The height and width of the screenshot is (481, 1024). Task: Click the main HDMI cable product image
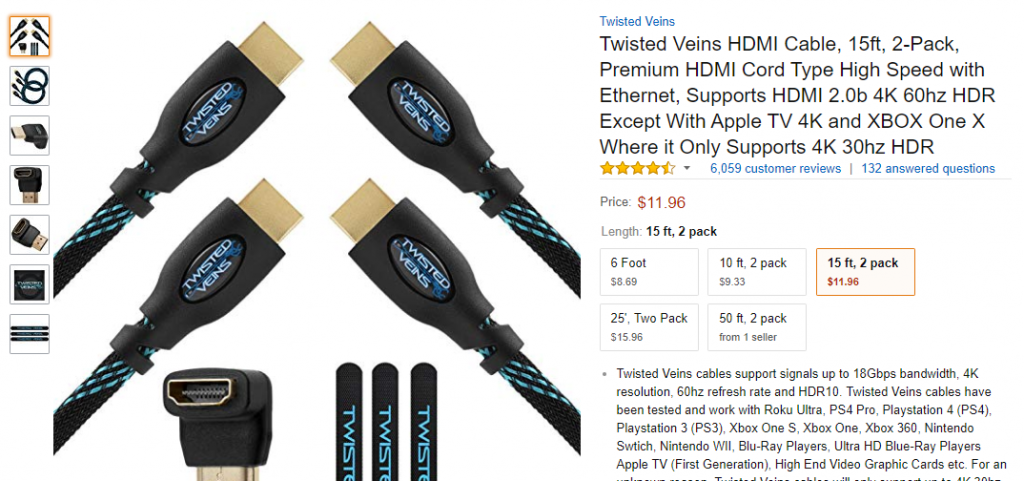coord(317,240)
